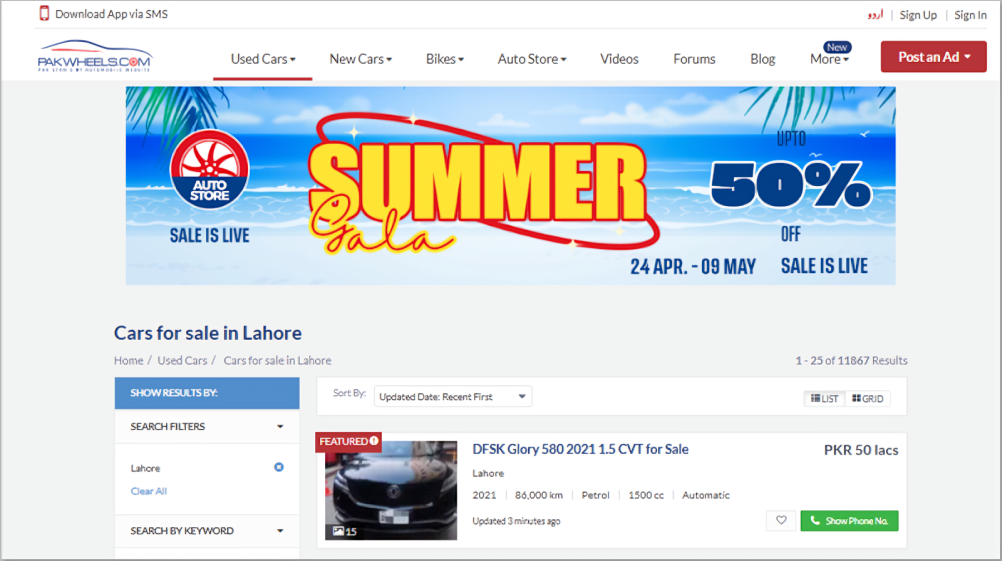Click the Updated 3 minutes ago text
1002x561 pixels.
[516, 521]
